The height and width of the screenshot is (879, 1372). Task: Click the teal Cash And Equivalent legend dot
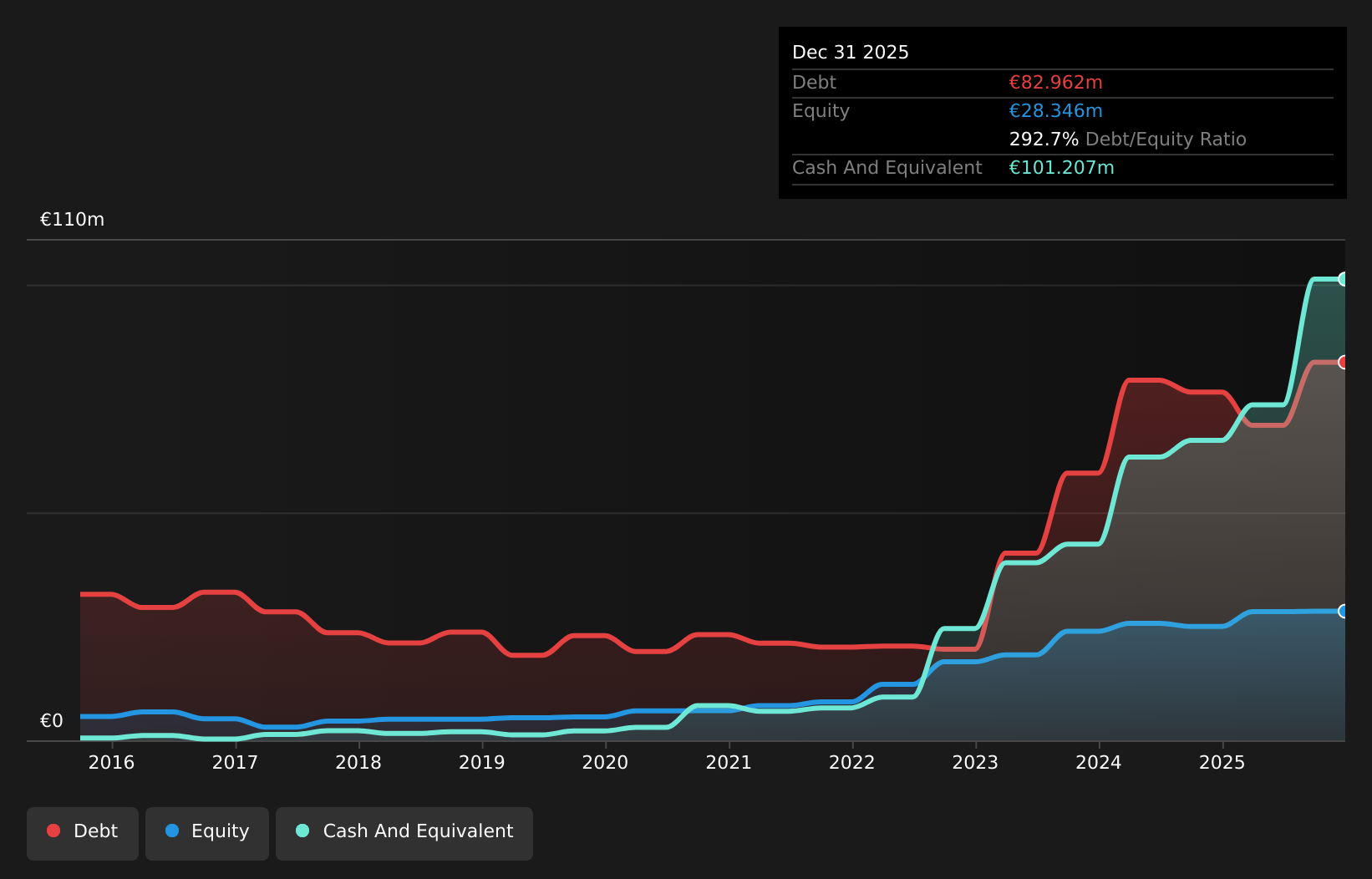pyautogui.click(x=302, y=831)
